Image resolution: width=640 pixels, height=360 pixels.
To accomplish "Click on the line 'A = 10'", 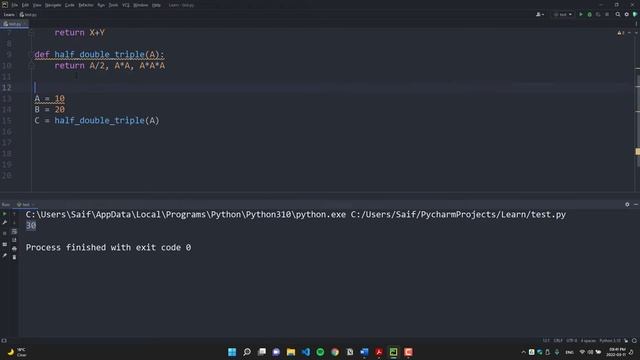I will pyautogui.click(x=49, y=98).
